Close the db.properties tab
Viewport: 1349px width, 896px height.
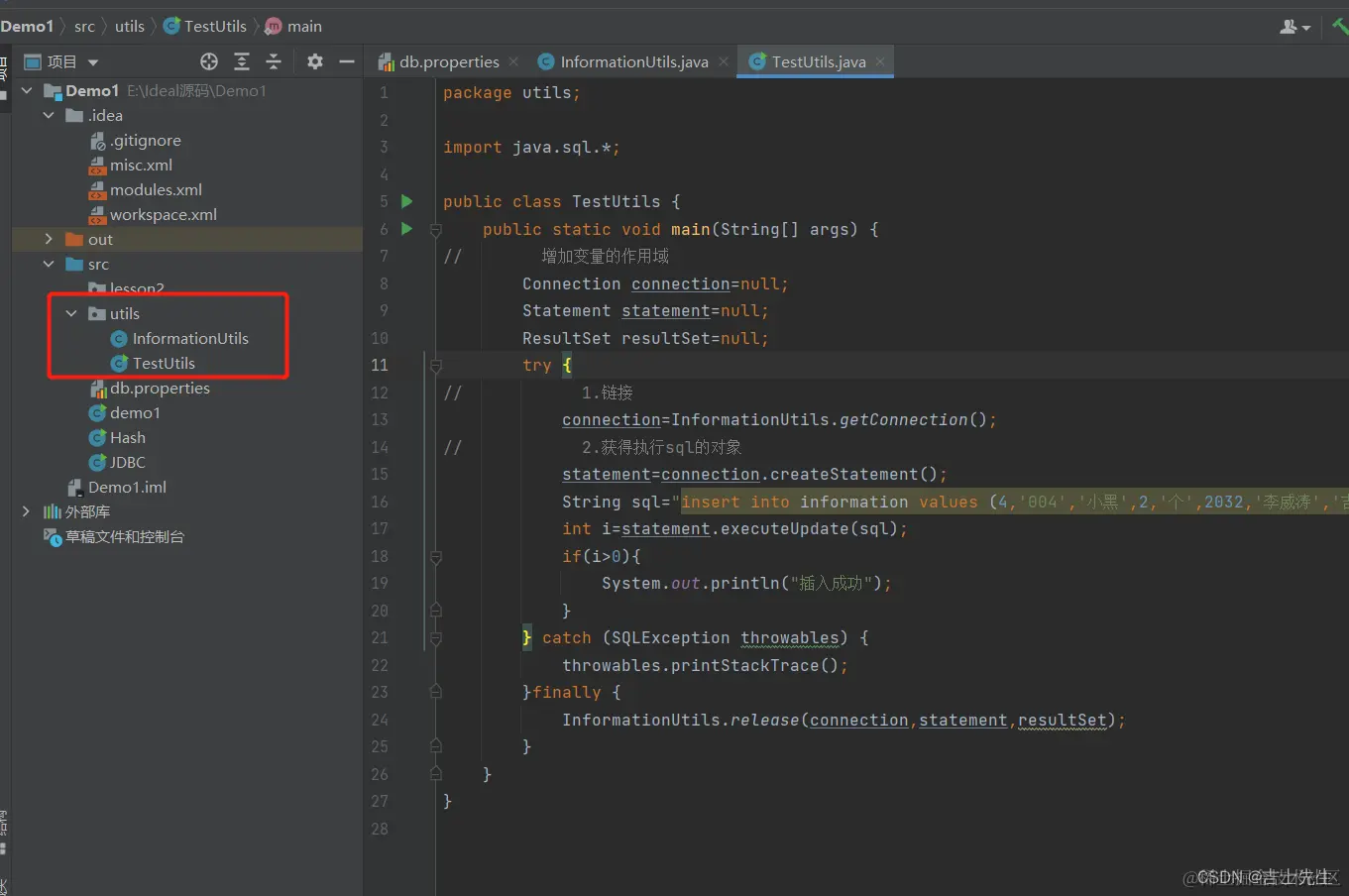pos(513,61)
